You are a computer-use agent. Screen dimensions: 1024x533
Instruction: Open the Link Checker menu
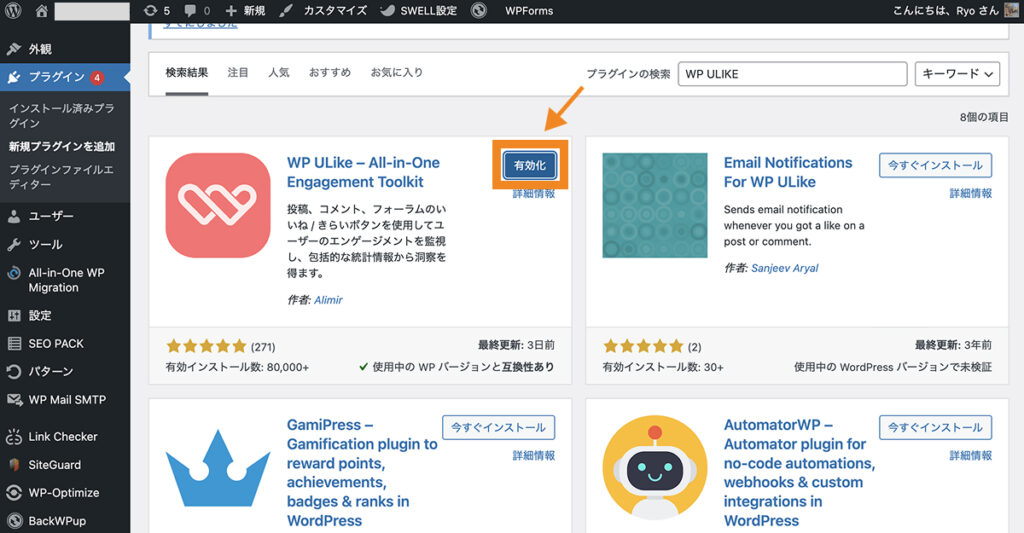(63, 437)
